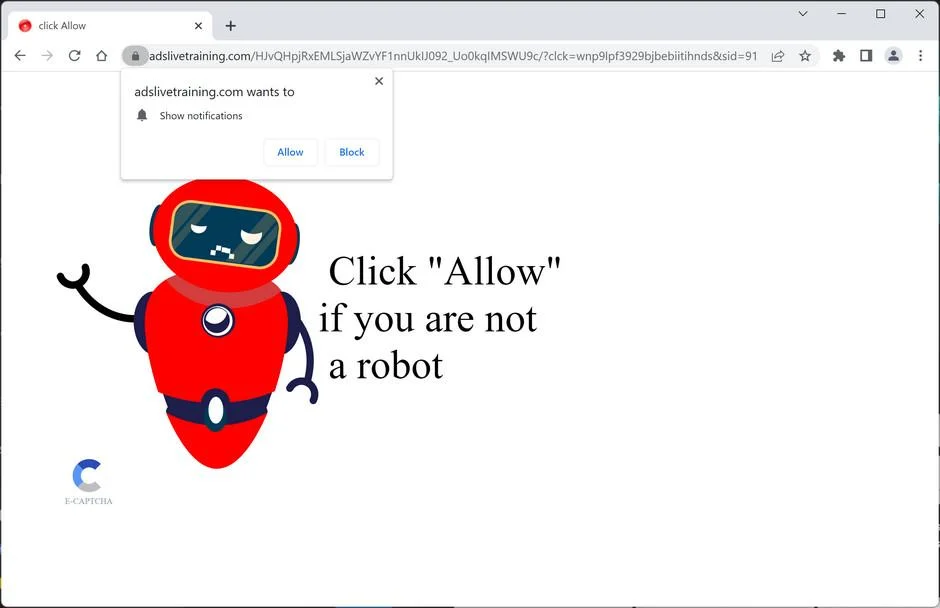
Task: Open the Extensions puzzle menu
Action: pos(839,56)
